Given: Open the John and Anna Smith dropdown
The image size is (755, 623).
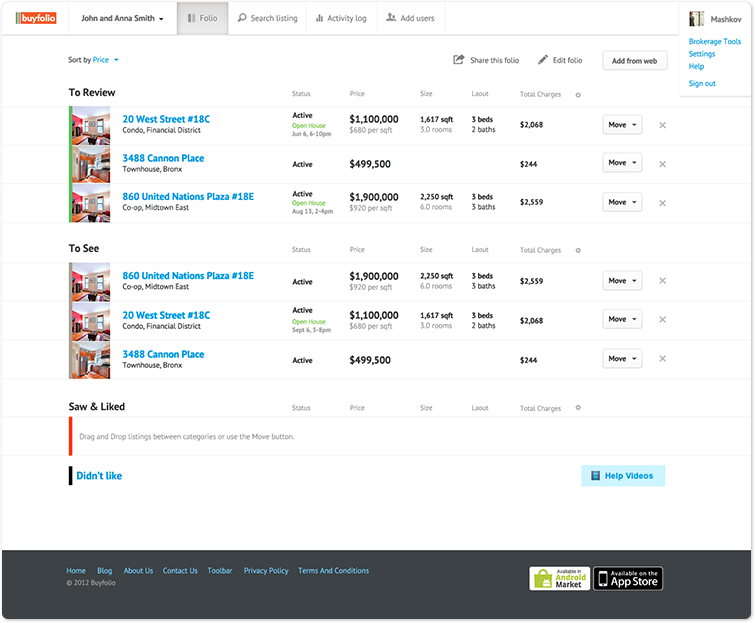Looking at the screenshot, I should tap(122, 18).
